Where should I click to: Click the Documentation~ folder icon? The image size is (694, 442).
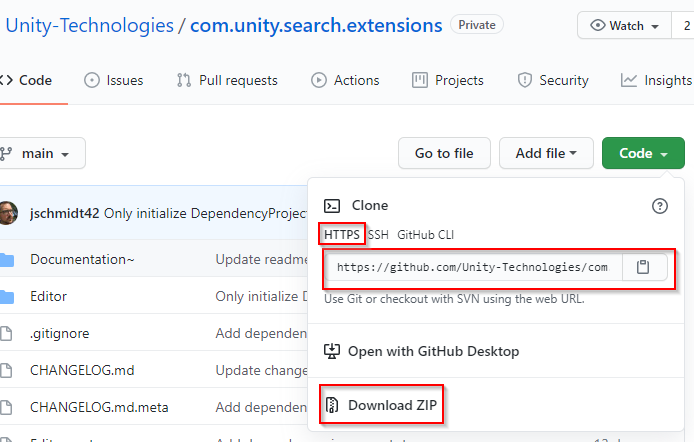[7, 260]
